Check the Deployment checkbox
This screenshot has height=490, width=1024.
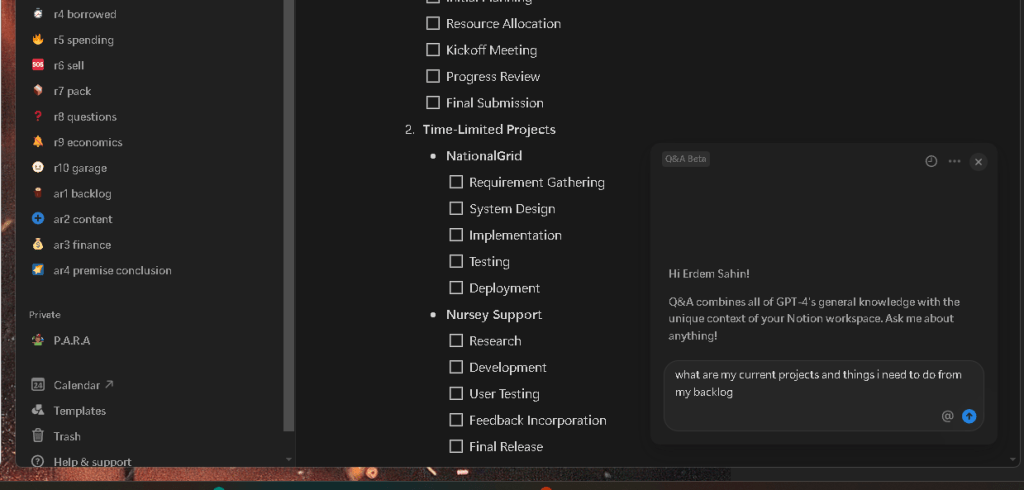(x=456, y=287)
